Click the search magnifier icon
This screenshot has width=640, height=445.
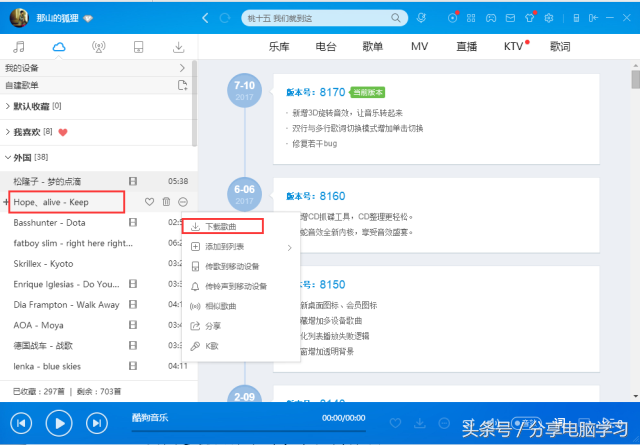pos(396,18)
